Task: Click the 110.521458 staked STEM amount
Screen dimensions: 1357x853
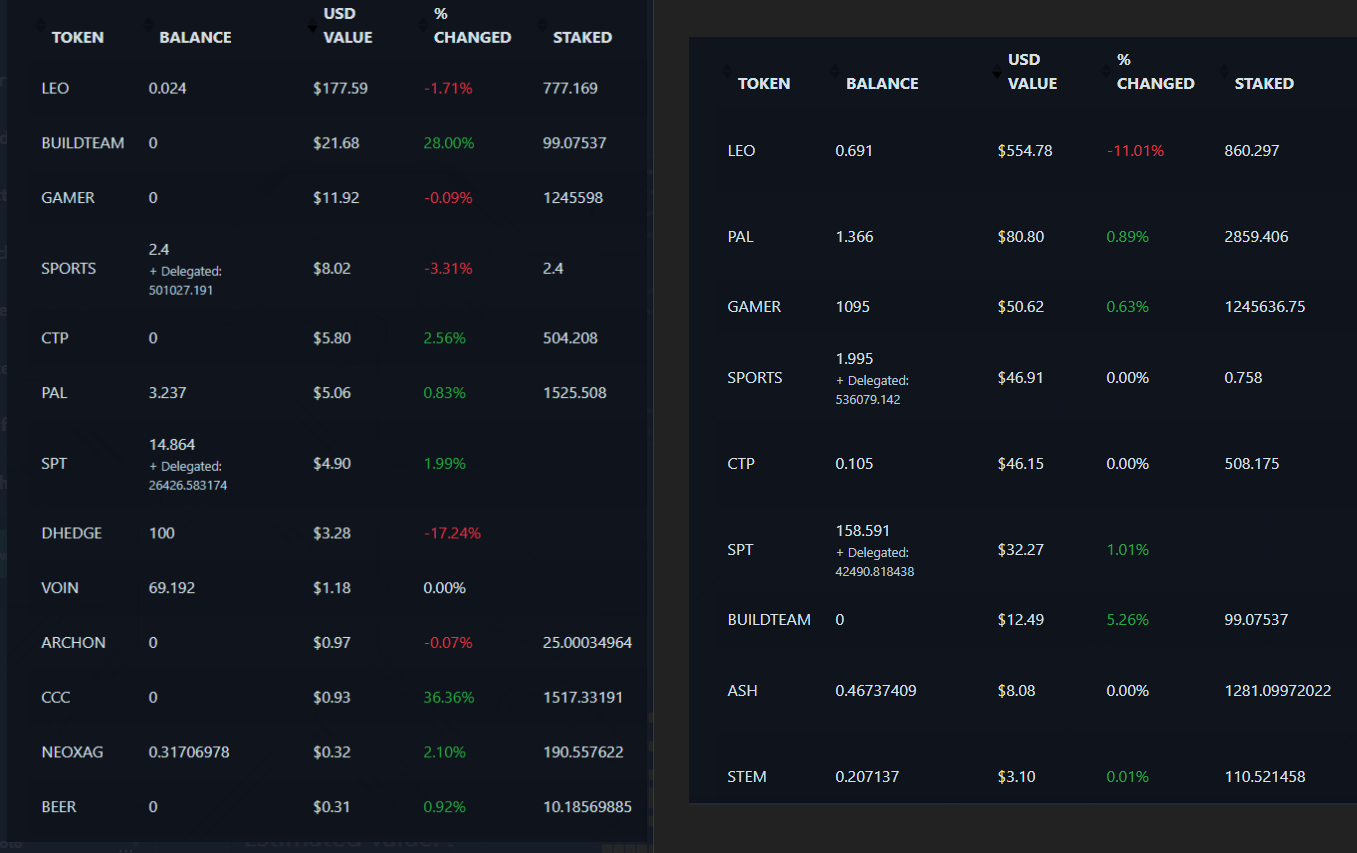Action: [x=1265, y=777]
